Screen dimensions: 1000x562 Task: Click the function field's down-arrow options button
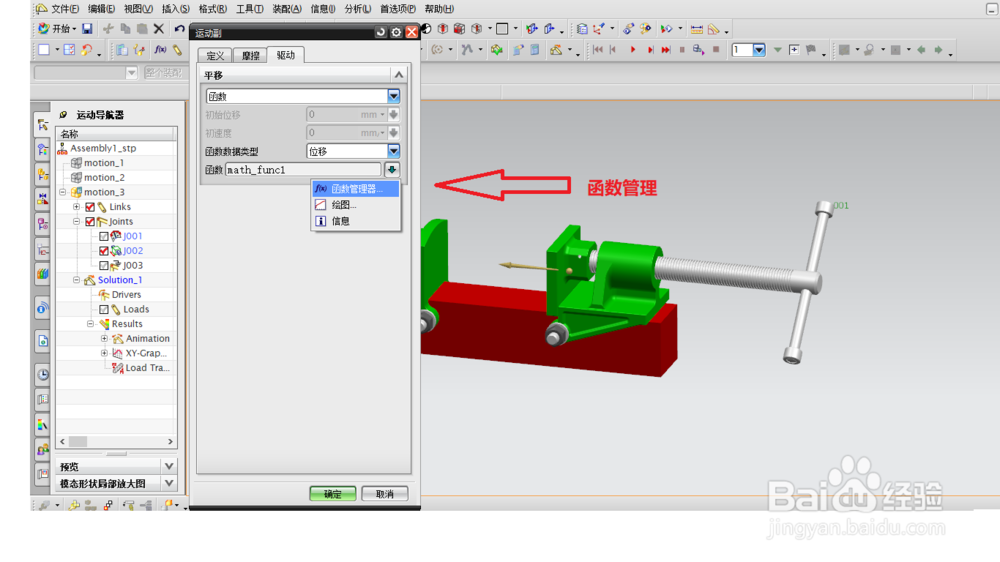tap(392, 170)
